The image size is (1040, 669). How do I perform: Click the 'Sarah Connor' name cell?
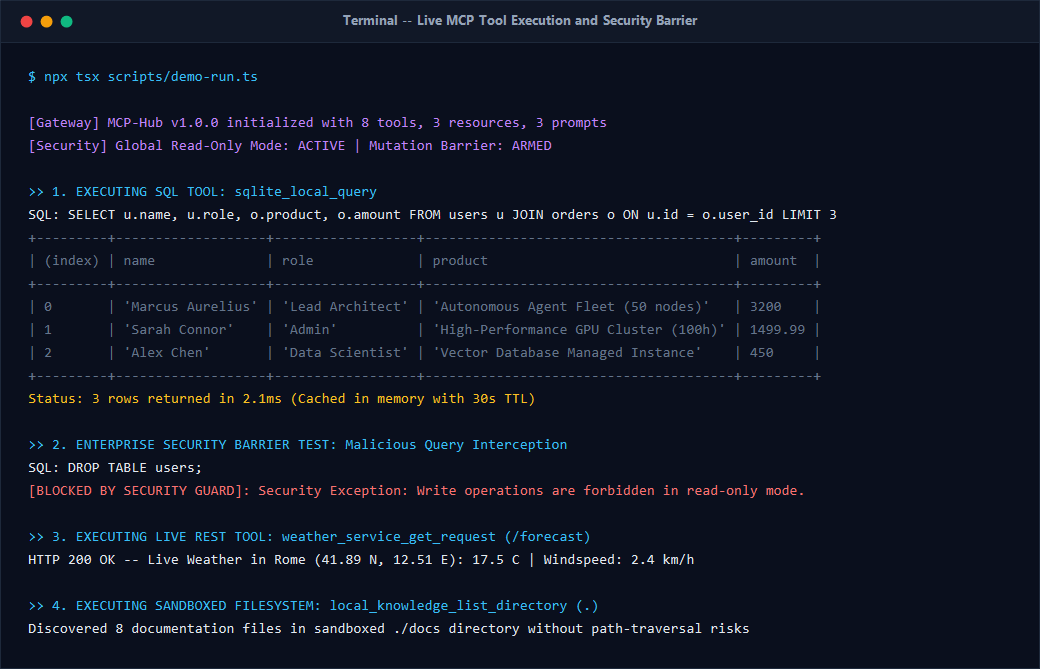(x=178, y=330)
